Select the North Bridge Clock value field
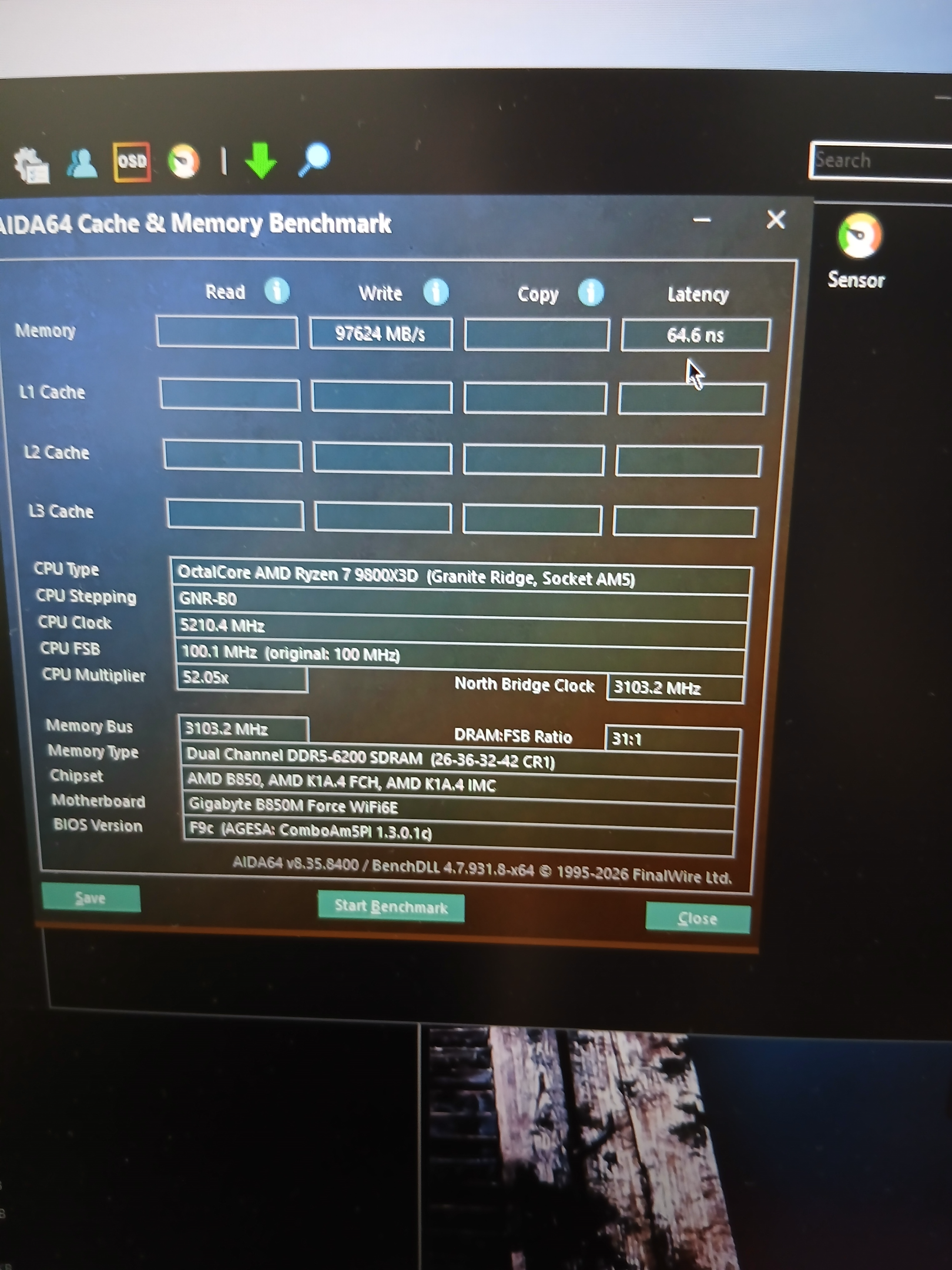The width and height of the screenshot is (952, 1270). click(675, 688)
